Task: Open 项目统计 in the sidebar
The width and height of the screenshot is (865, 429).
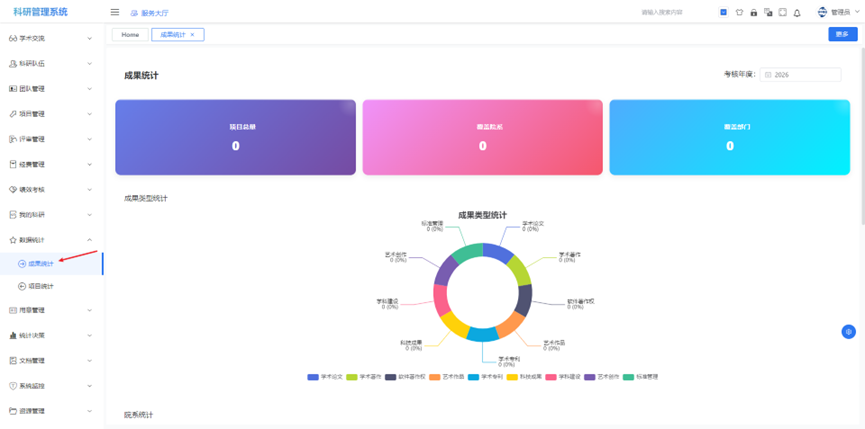Action: (42, 286)
